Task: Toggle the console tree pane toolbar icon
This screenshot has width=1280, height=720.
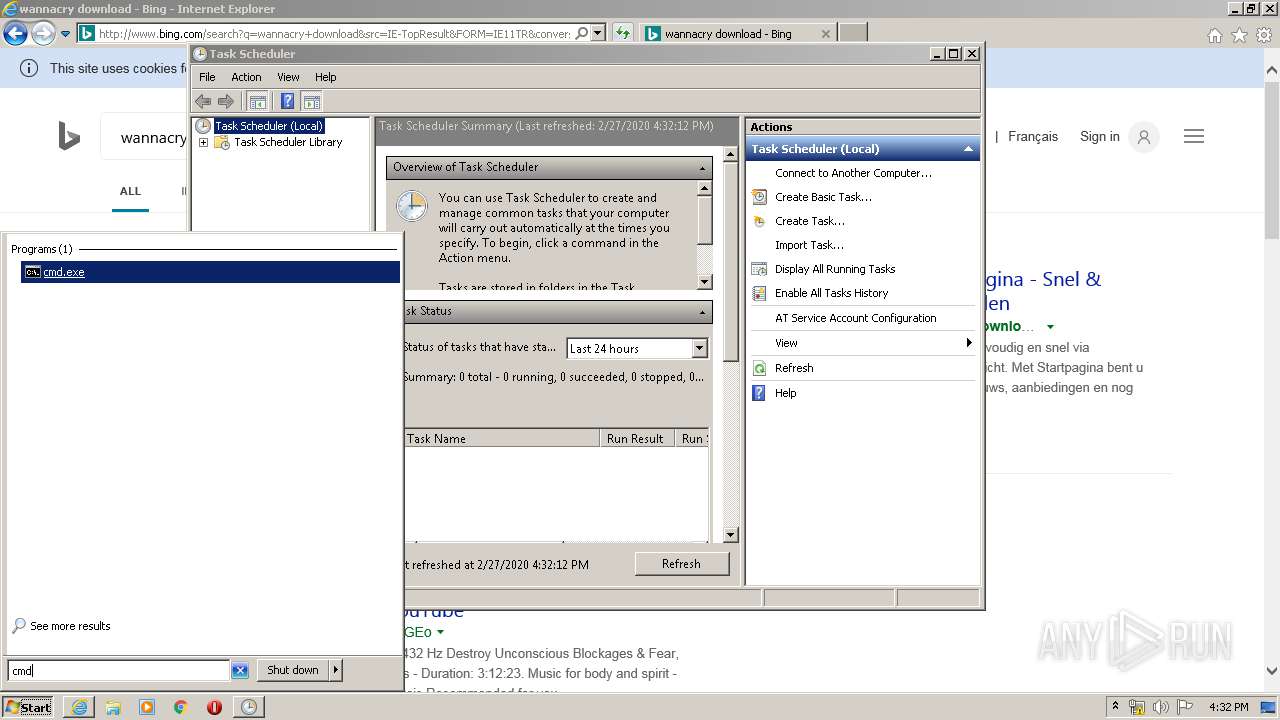Action: point(258,101)
